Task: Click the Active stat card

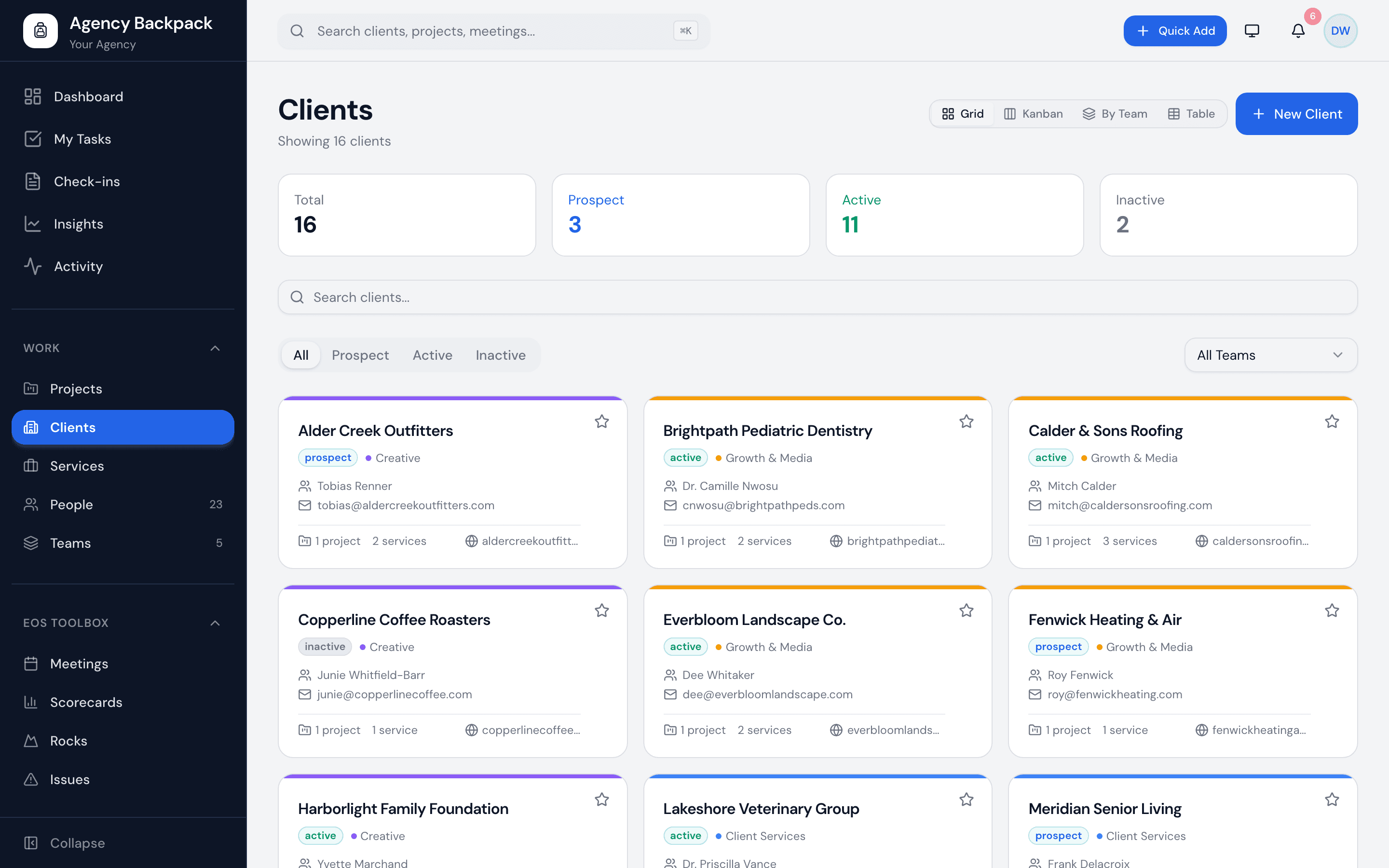Action: 954,215
